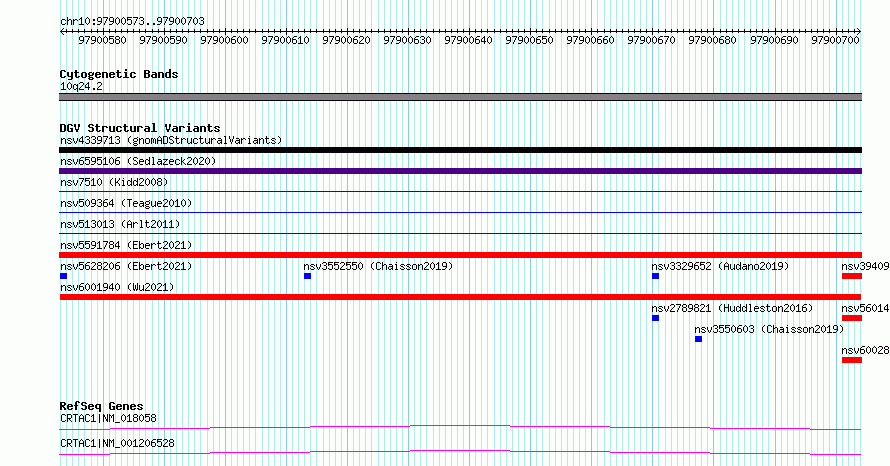Open the CRTAC1|NM_018058 transcript label
890x466 pixels.
tap(108, 418)
